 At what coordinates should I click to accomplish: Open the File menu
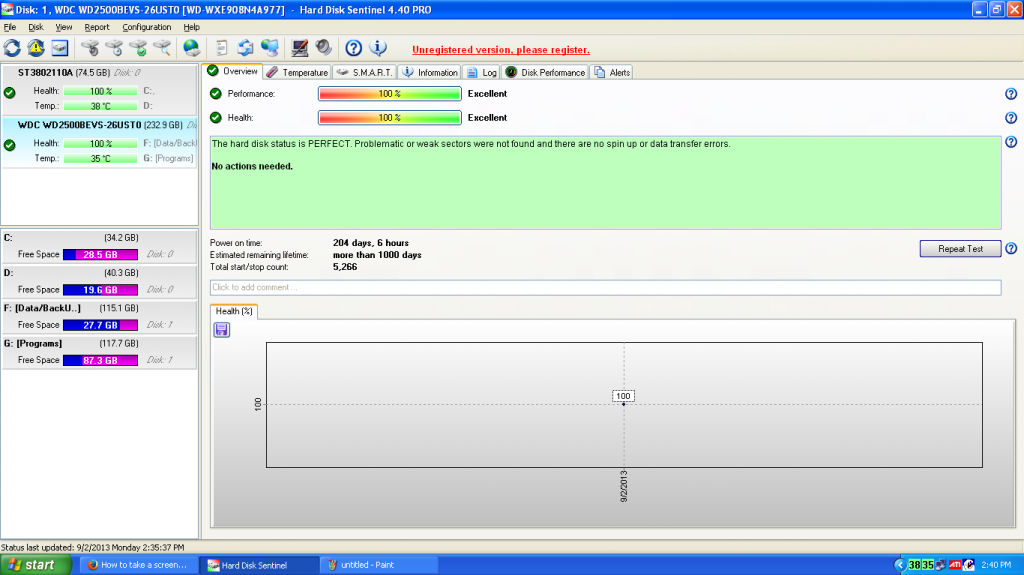pyautogui.click(x=10, y=27)
